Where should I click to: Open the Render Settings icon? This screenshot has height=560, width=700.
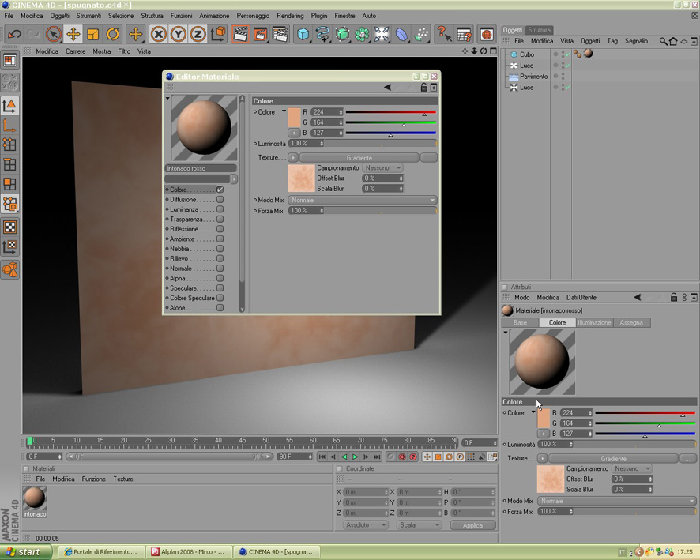tap(280, 34)
